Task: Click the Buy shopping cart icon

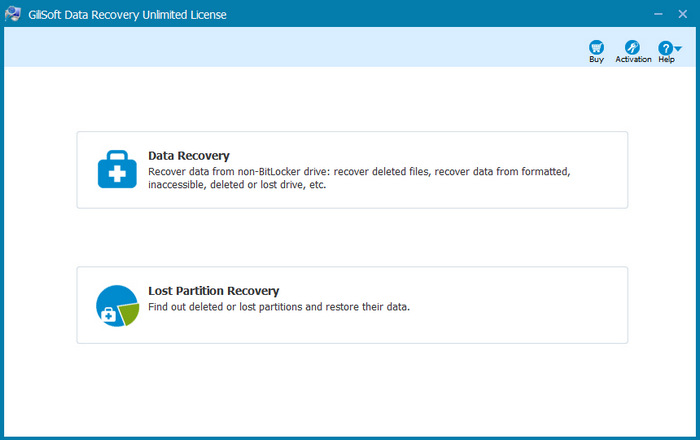Action: coord(596,47)
